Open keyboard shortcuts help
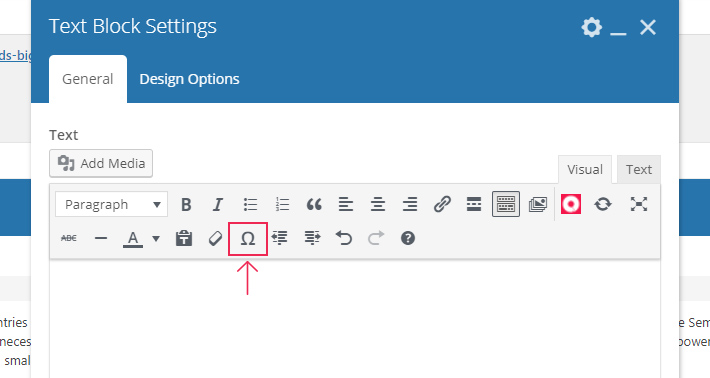Viewport: 710px width, 378px height. click(x=408, y=238)
